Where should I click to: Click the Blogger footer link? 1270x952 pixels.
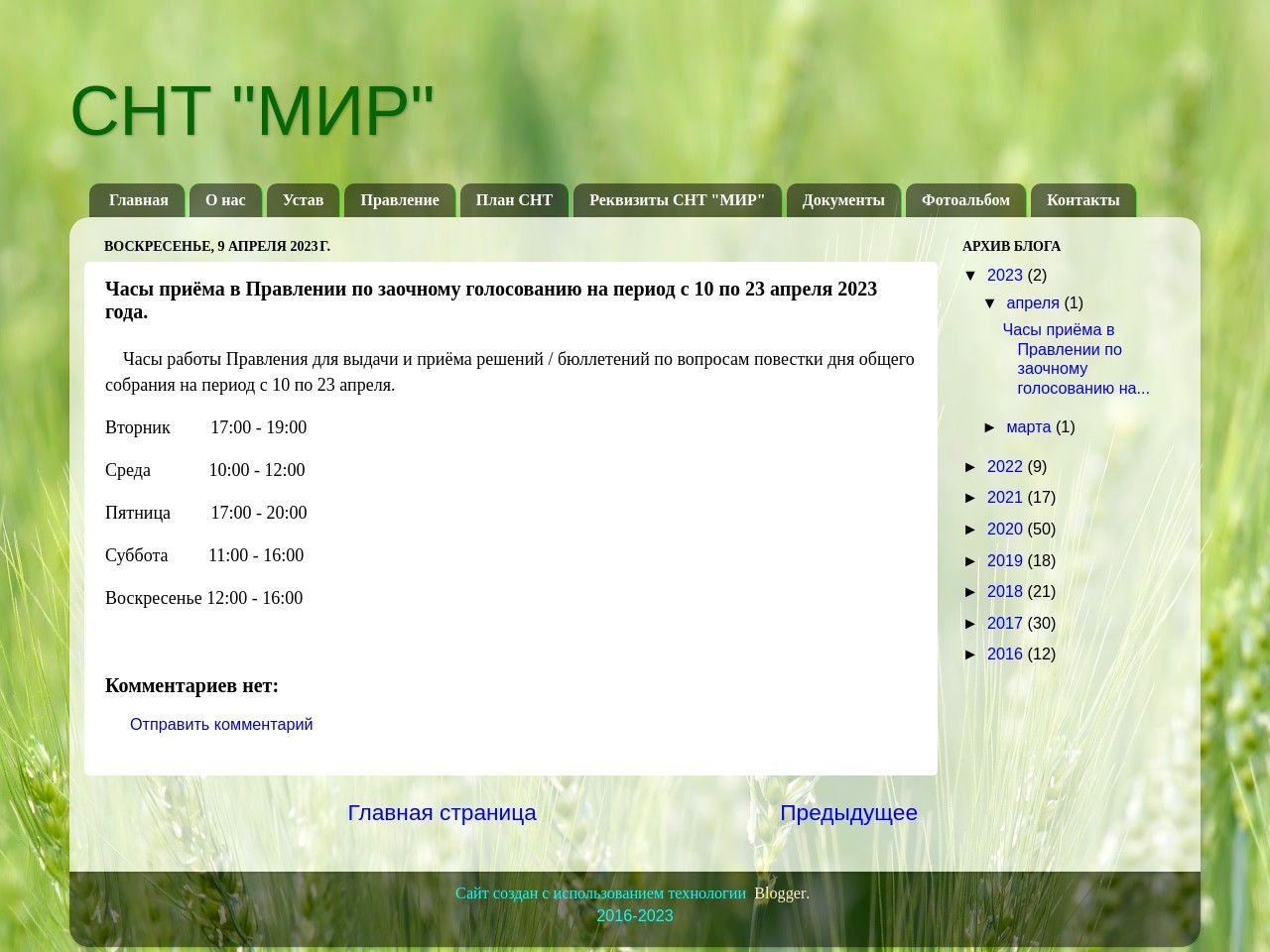point(780,893)
